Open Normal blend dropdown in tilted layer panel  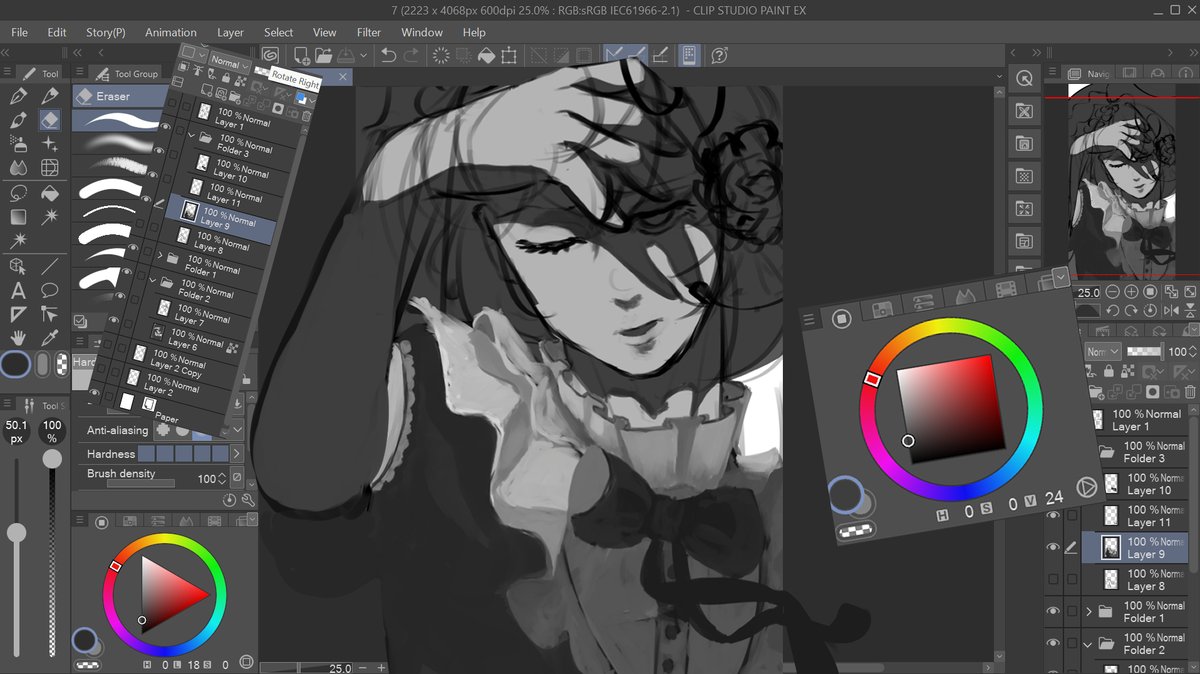(x=229, y=62)
